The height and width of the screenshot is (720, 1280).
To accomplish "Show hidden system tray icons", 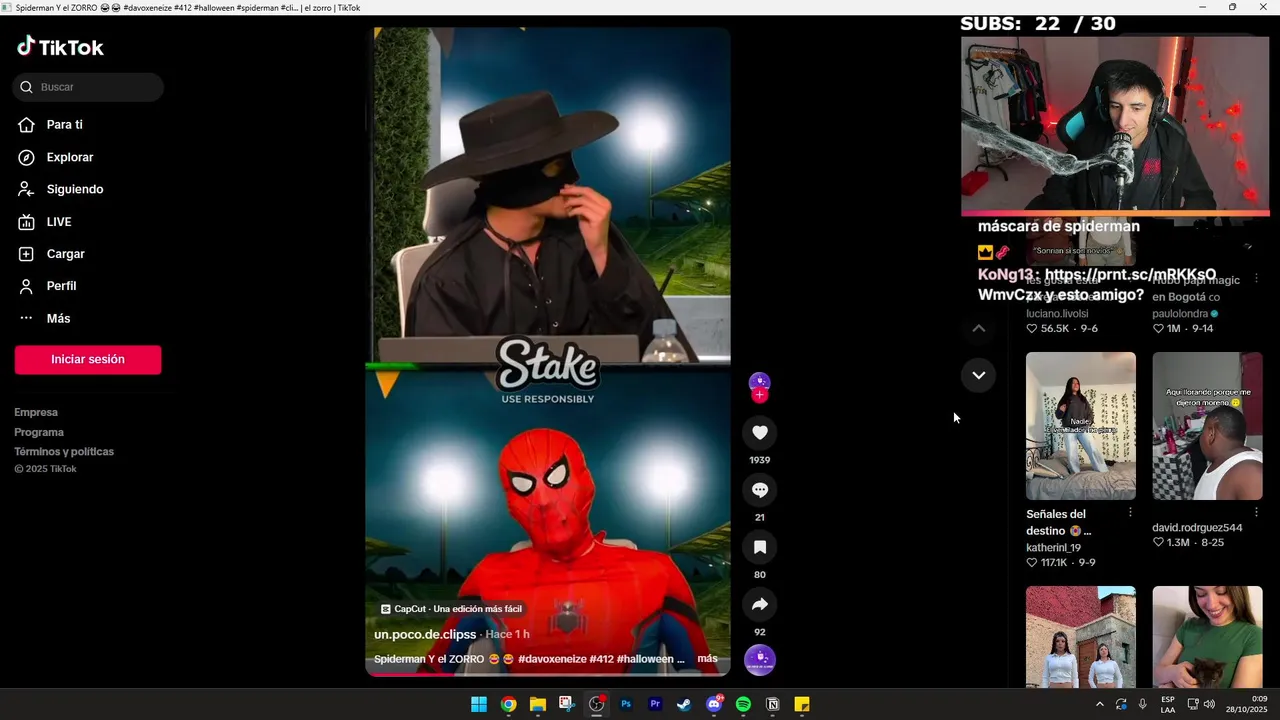I will (x=1100, y=704).
